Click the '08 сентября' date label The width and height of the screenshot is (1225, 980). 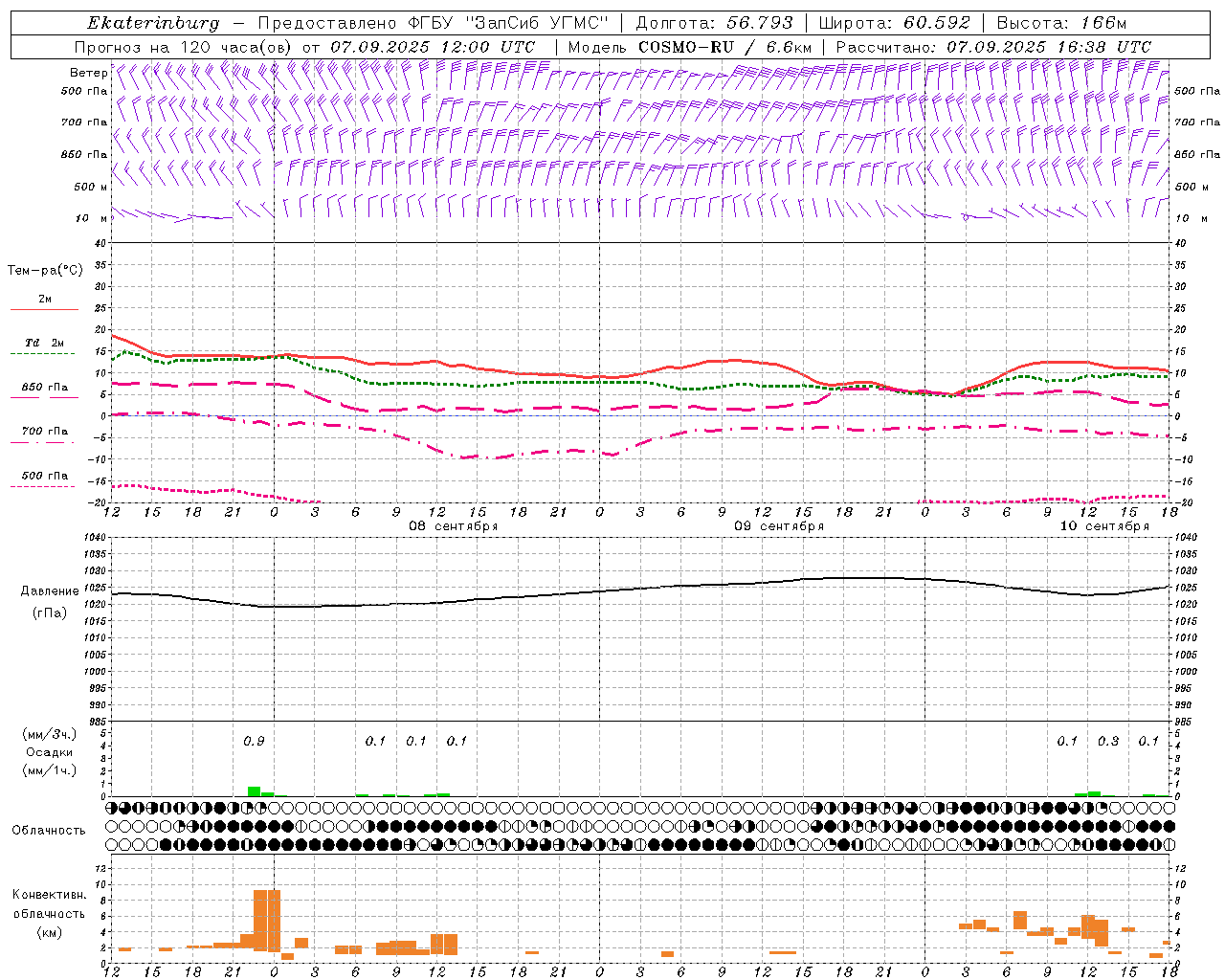(x=454, y=526)
